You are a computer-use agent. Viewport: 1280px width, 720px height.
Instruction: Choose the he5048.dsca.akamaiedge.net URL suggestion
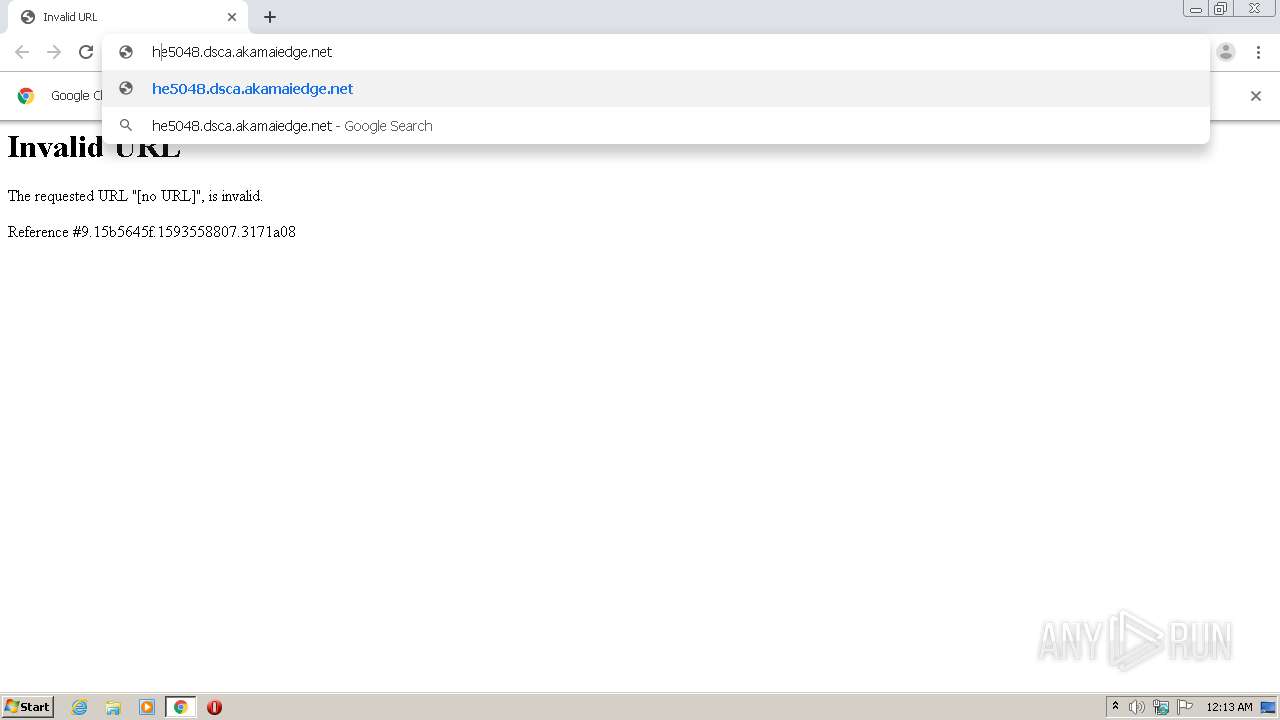coord(655,89)
